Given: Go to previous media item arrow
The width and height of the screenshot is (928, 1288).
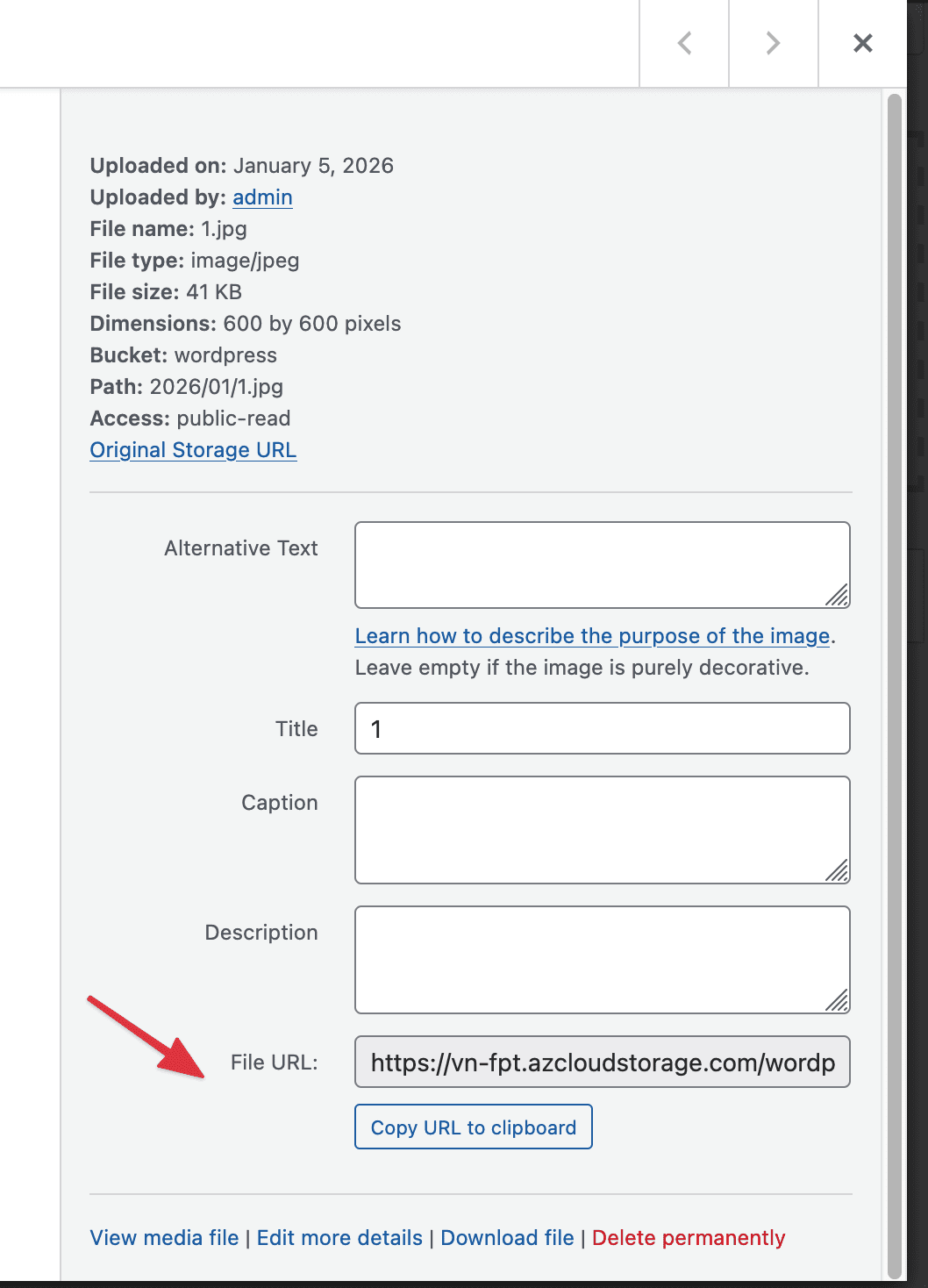Looking at the screenshot, I should click(685, 43).
